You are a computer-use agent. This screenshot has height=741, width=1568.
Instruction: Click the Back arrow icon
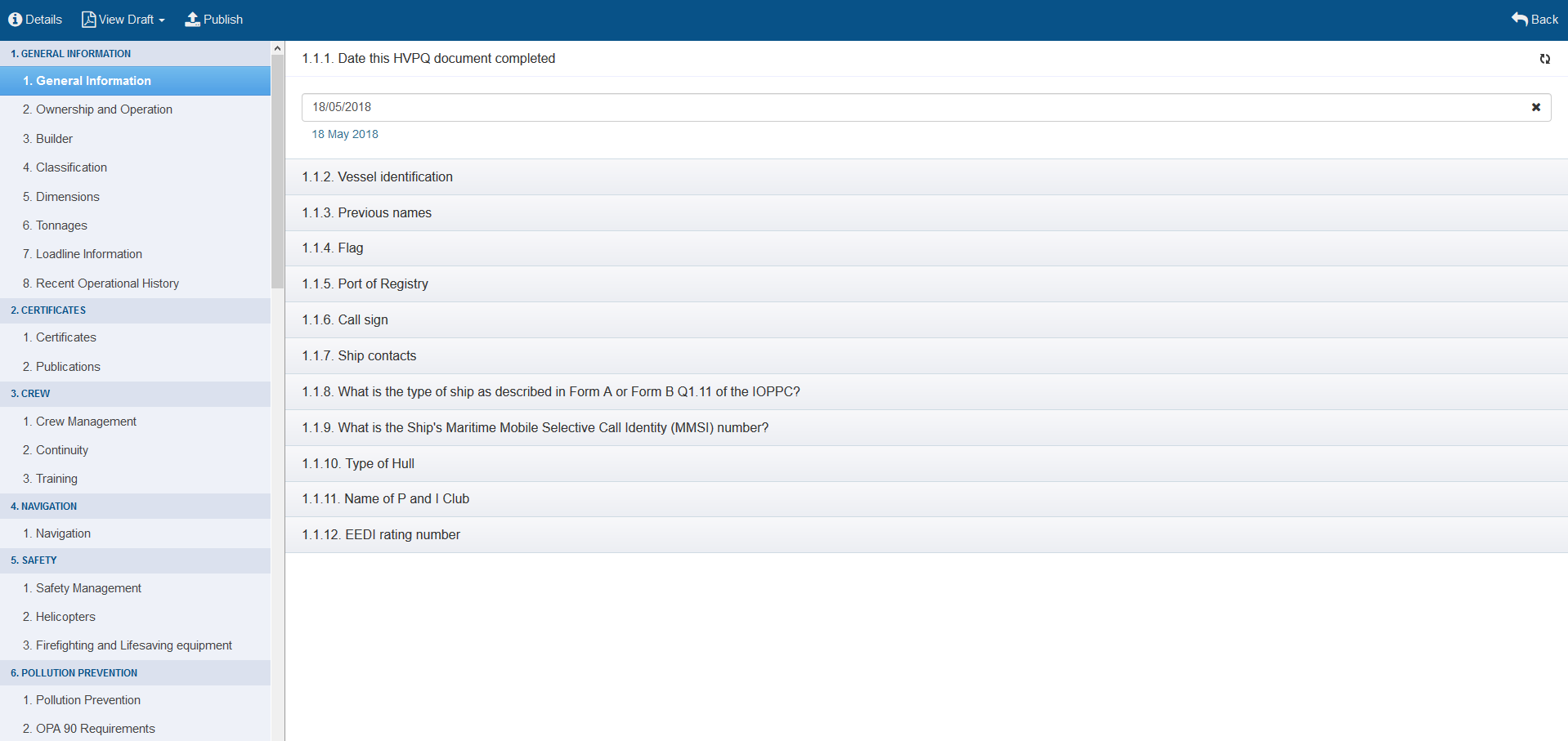[x=1520, y=20]
